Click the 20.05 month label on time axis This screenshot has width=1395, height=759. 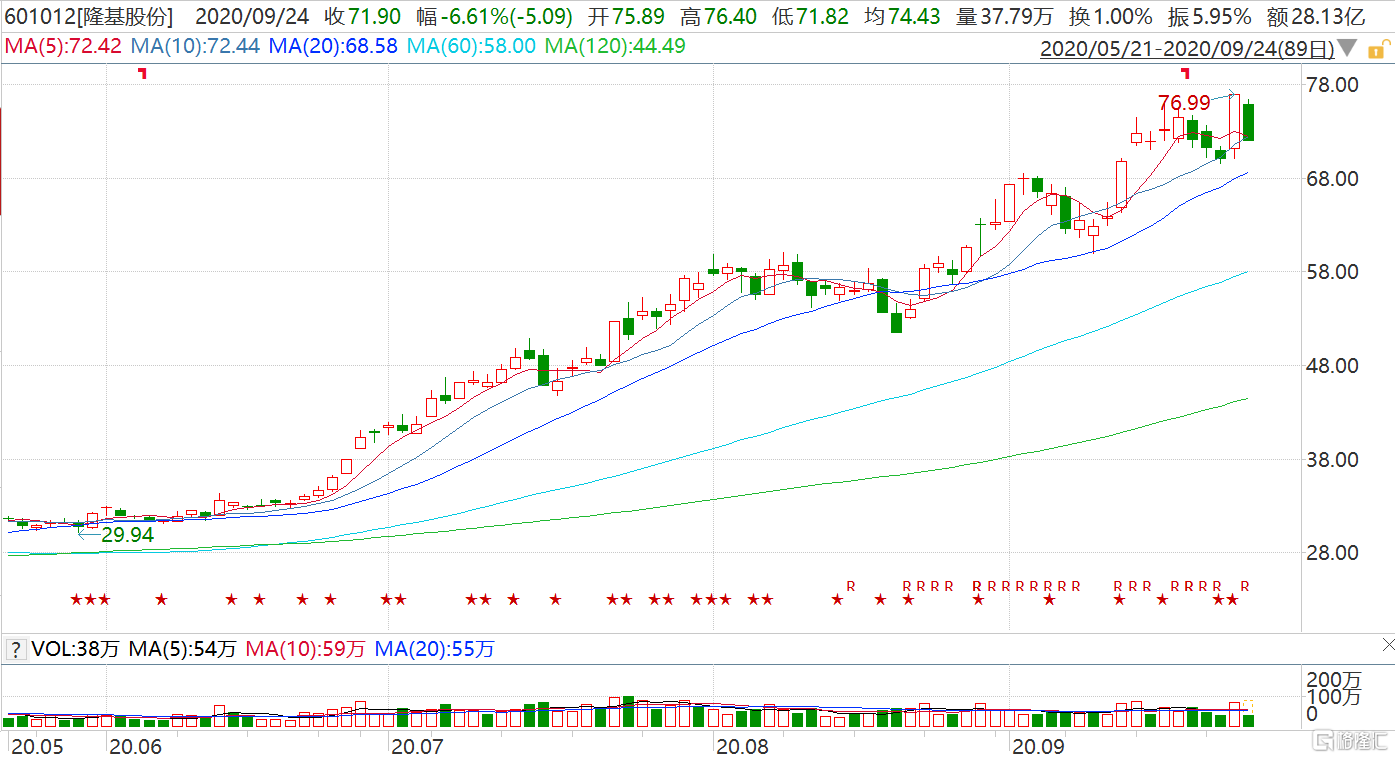pos(35,746)
